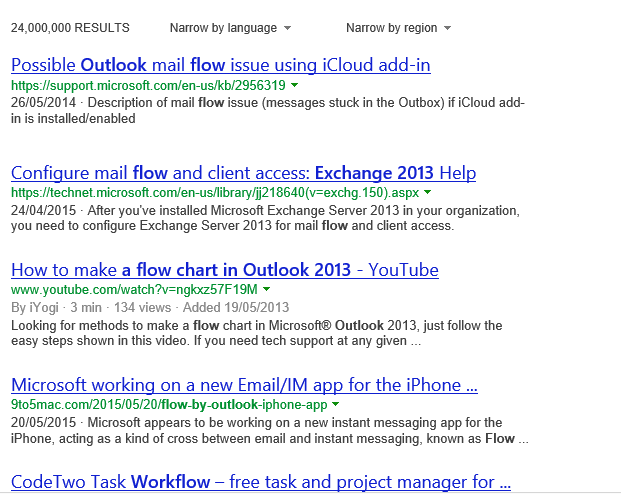621x494 pixels.
Task: Open the iCloud add-in mail flow issue result
Action: click(220, 65)
